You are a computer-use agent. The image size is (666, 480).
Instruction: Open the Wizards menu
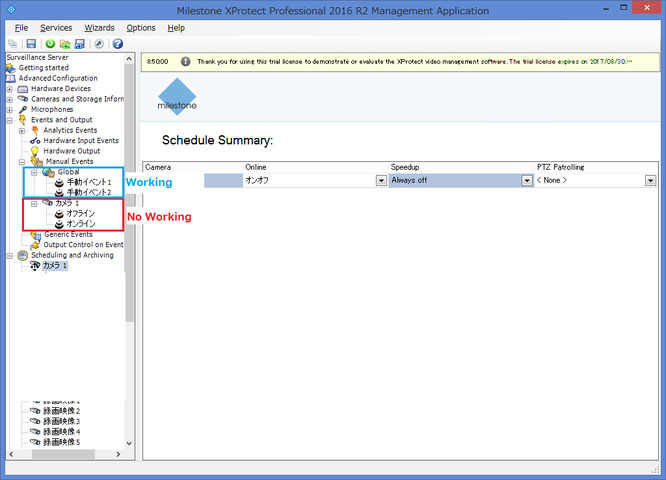pyautogui.click(x=99, y=28)
